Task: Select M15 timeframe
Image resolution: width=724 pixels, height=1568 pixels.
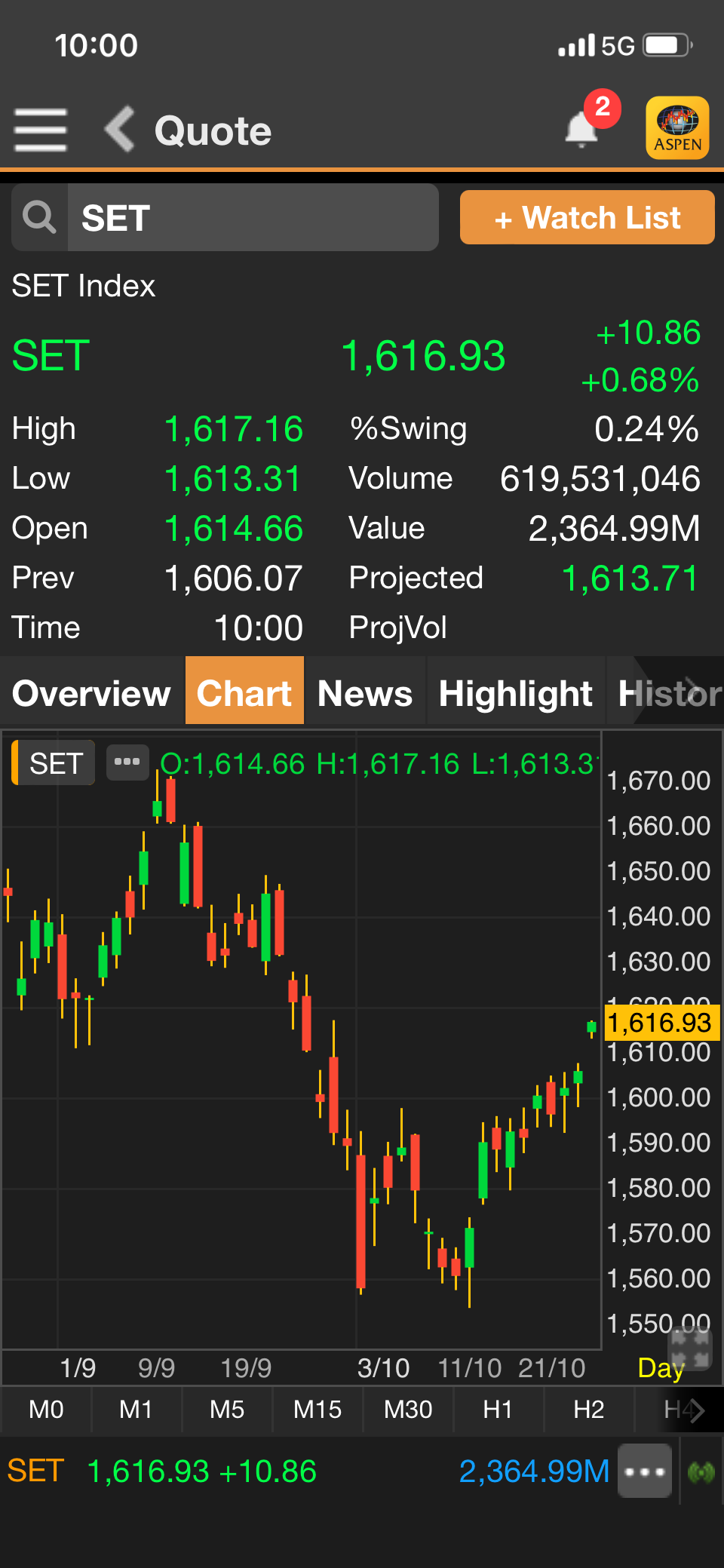Action: click(318, 1410)
